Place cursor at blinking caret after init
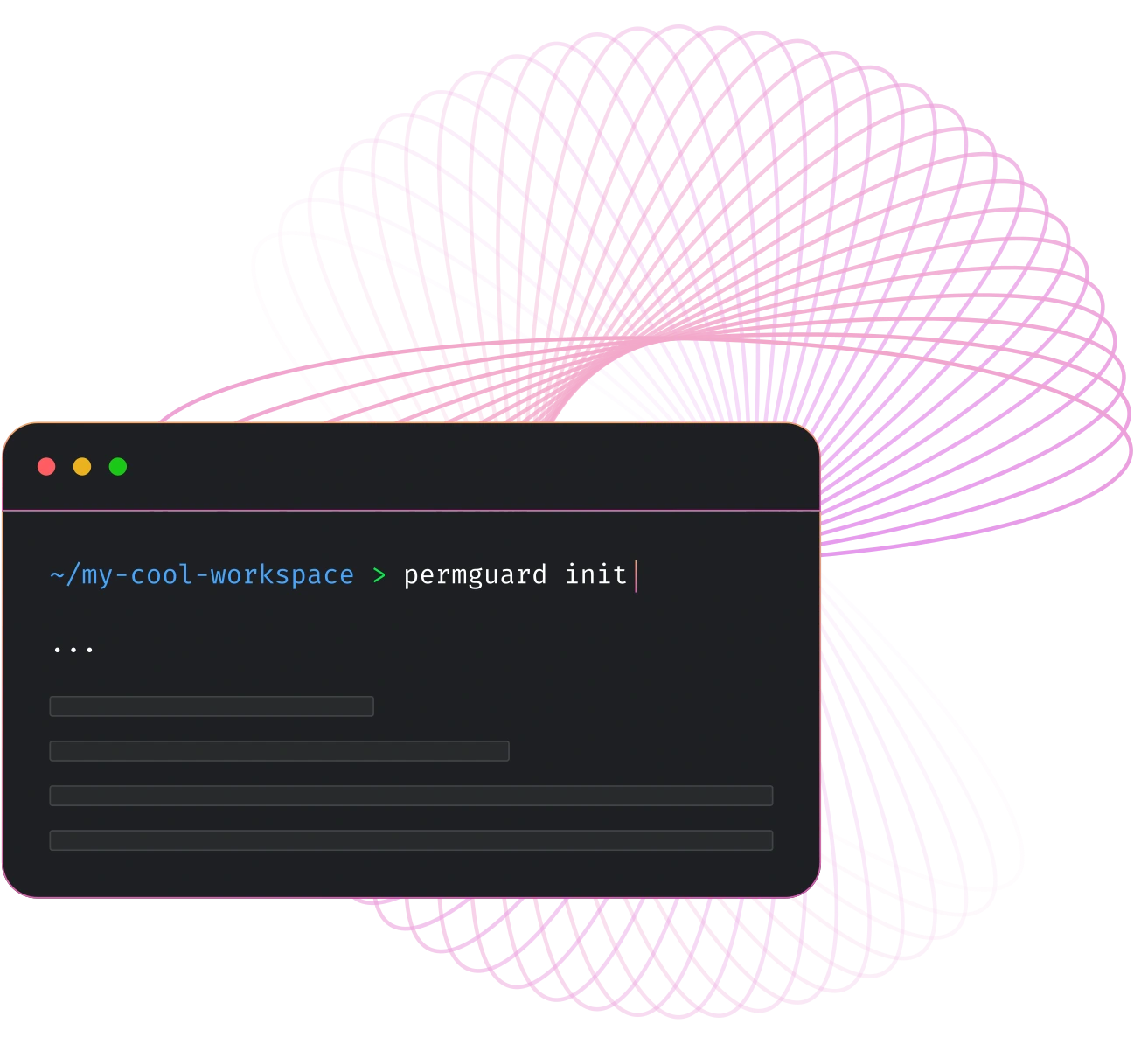The width and height of the screenshot is (1148, 1044). 636,576
